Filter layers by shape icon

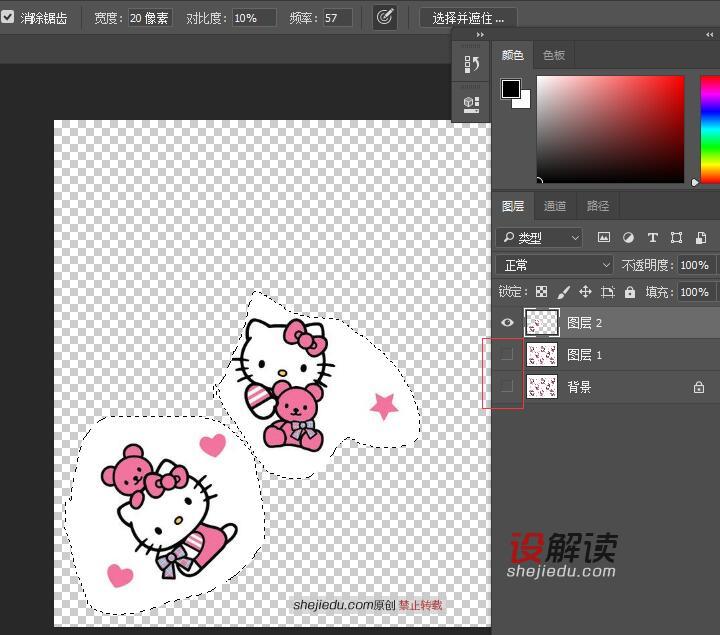click(x=677, y=238)
